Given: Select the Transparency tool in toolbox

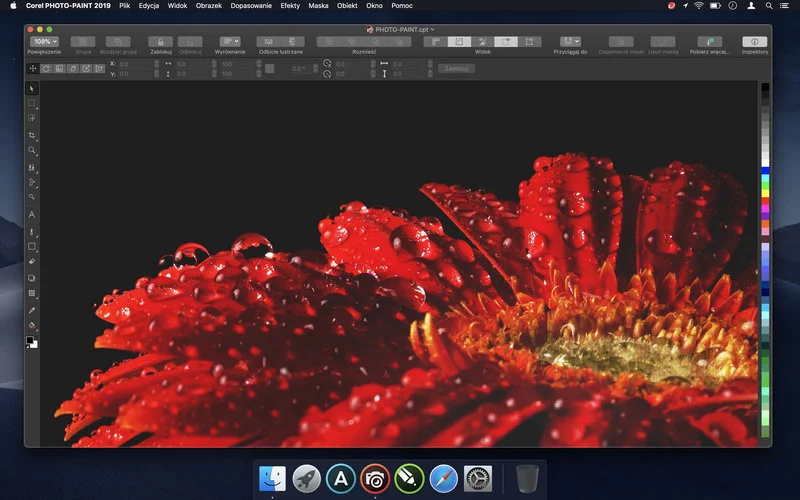Looking at the screenshot, I should pos(32,293).
